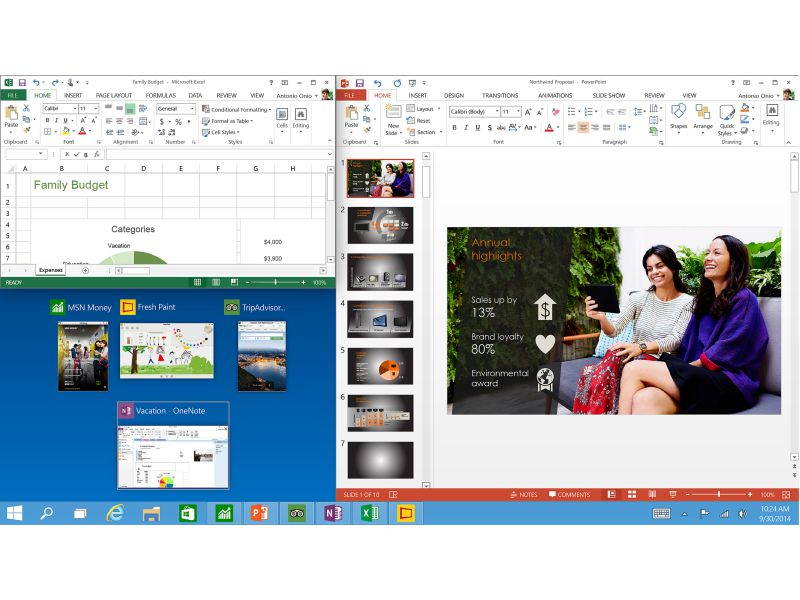
Task: Select slide 3 thumbnail in PowerPoint
Action: click(x=383, y=269)
